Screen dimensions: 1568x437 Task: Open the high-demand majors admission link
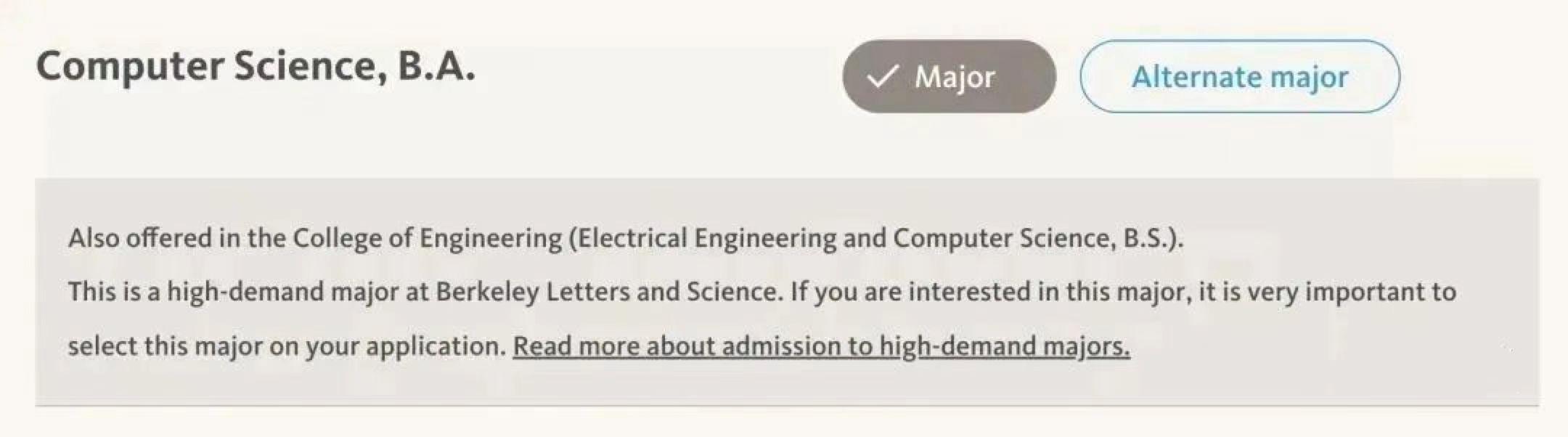click(820, 346)
